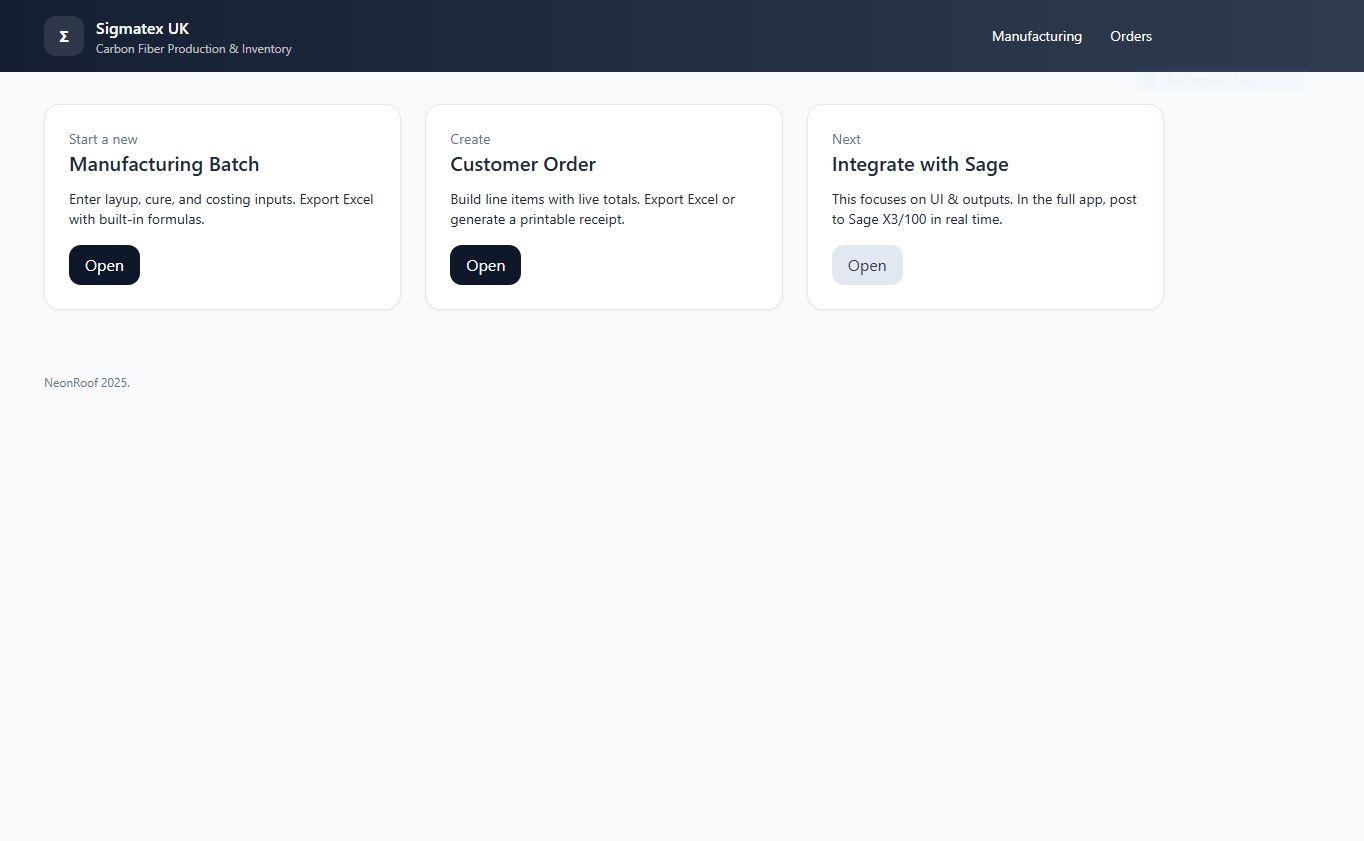Open the Manufacturing Batch form
The height and width of the screenshot is (841, 1364).
coord(104,265)
